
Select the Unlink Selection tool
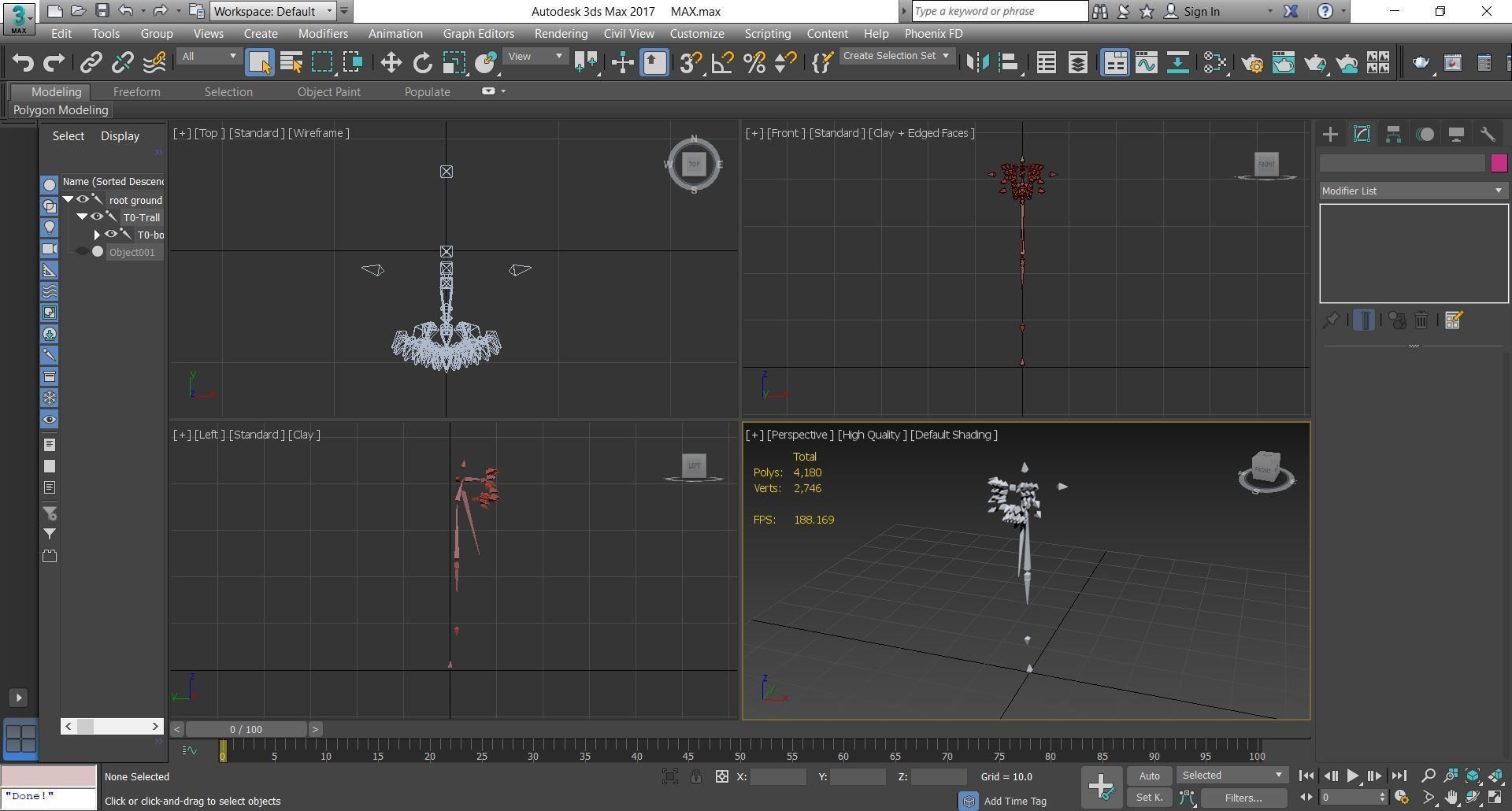coord(123,63)
